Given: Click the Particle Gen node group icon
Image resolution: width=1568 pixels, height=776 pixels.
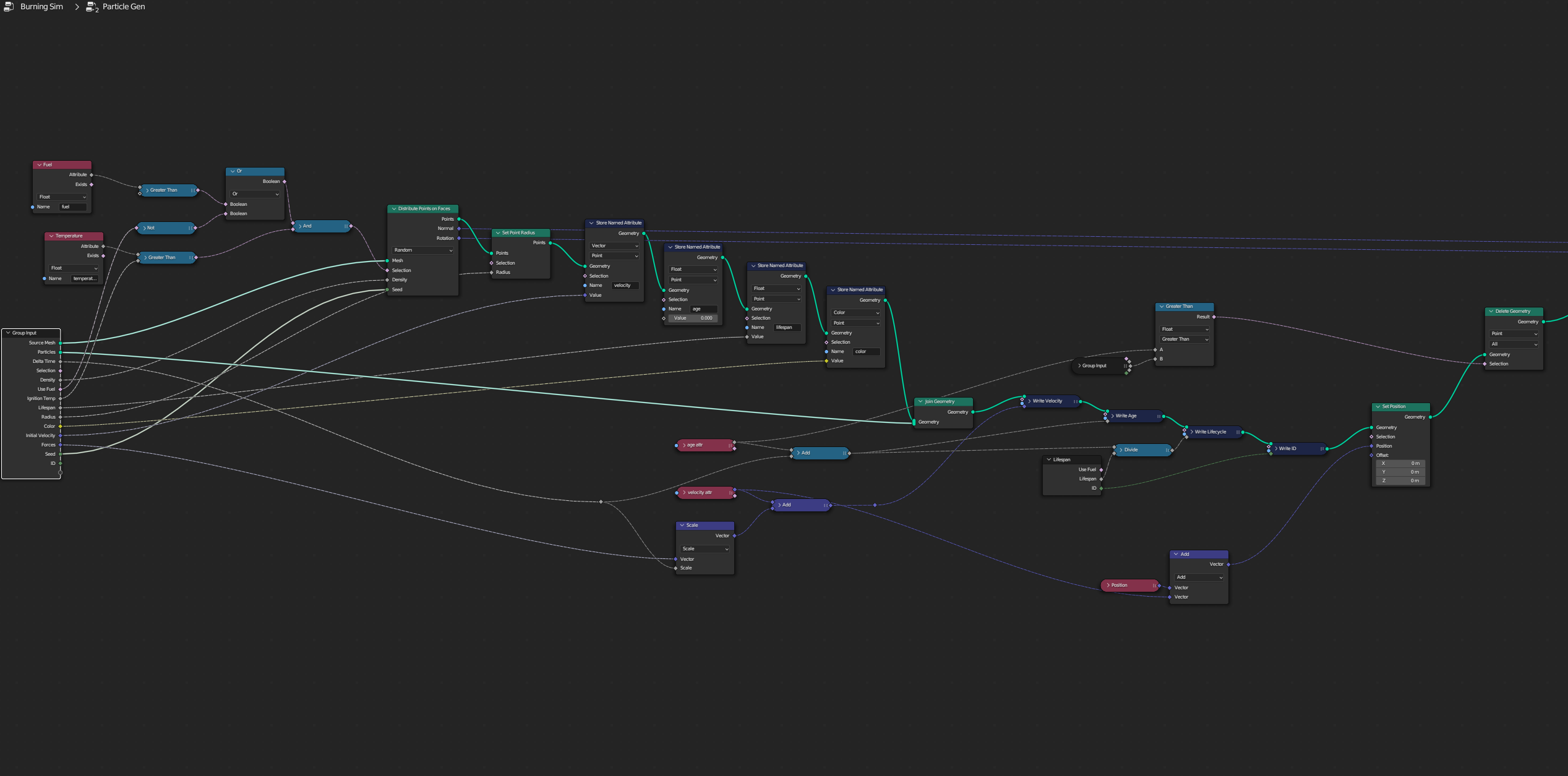Looking at the screenshot, I should tap(92, 7).
